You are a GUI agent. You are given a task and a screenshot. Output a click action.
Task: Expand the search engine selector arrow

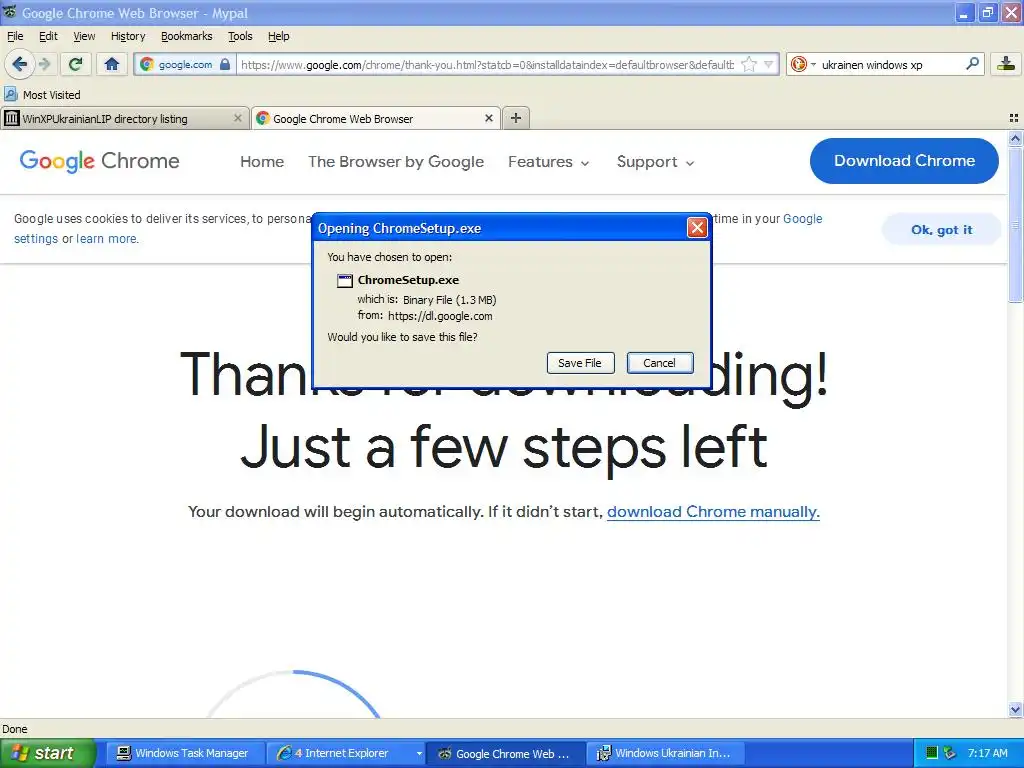pyautogui.click(x=813, y=64)
